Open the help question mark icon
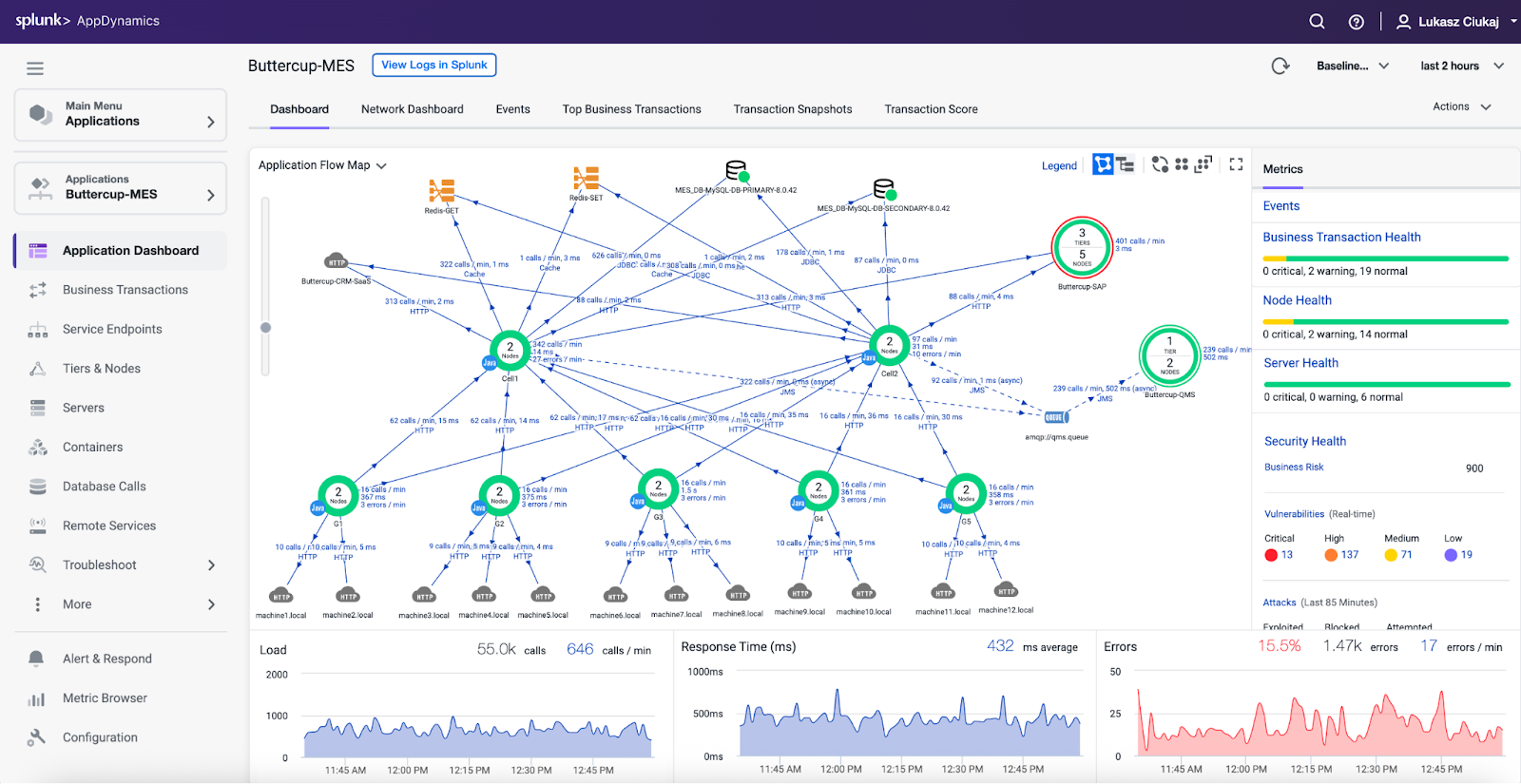The image size is (1521, 784). point(1357,22)
